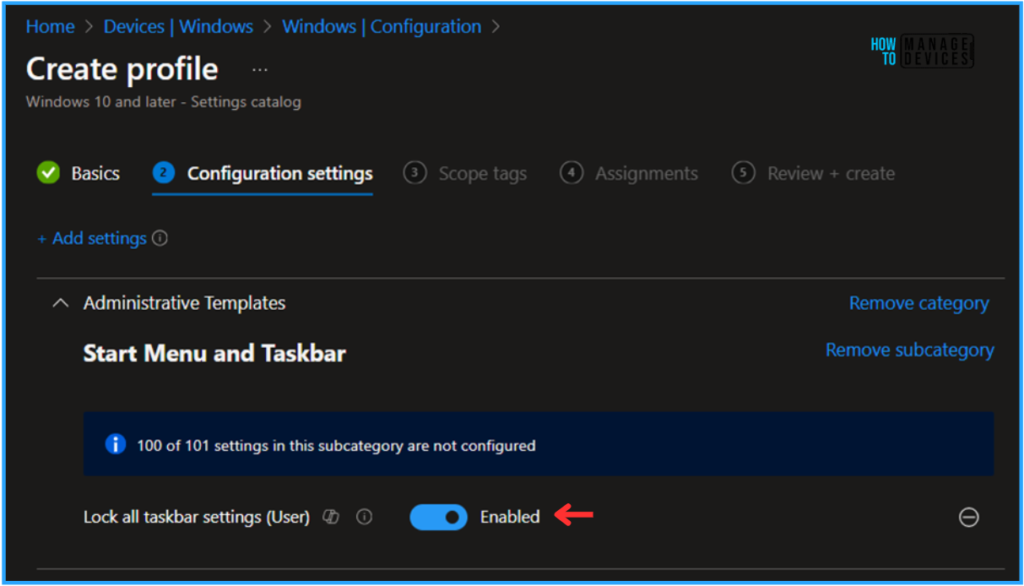Image resolution: width=1024 pixels, height=586 pixels.
Task: Open Windows | Configuration breadcrumb
Action: coord(381,27)
